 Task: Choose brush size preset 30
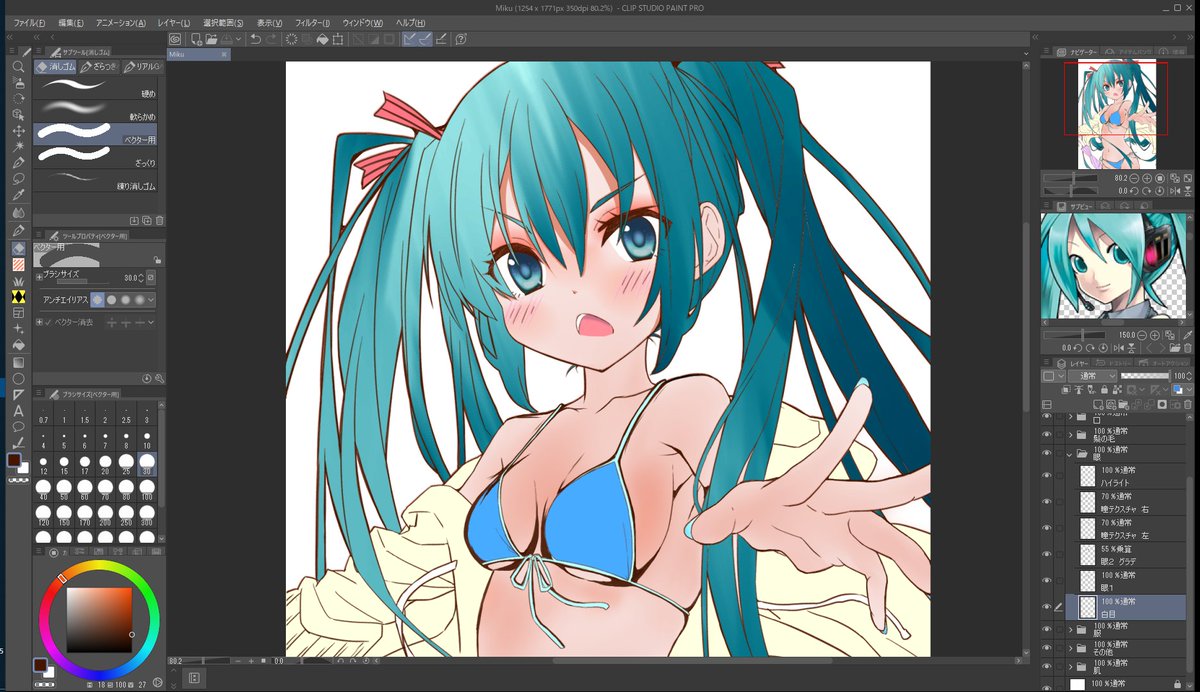(147, 465)
